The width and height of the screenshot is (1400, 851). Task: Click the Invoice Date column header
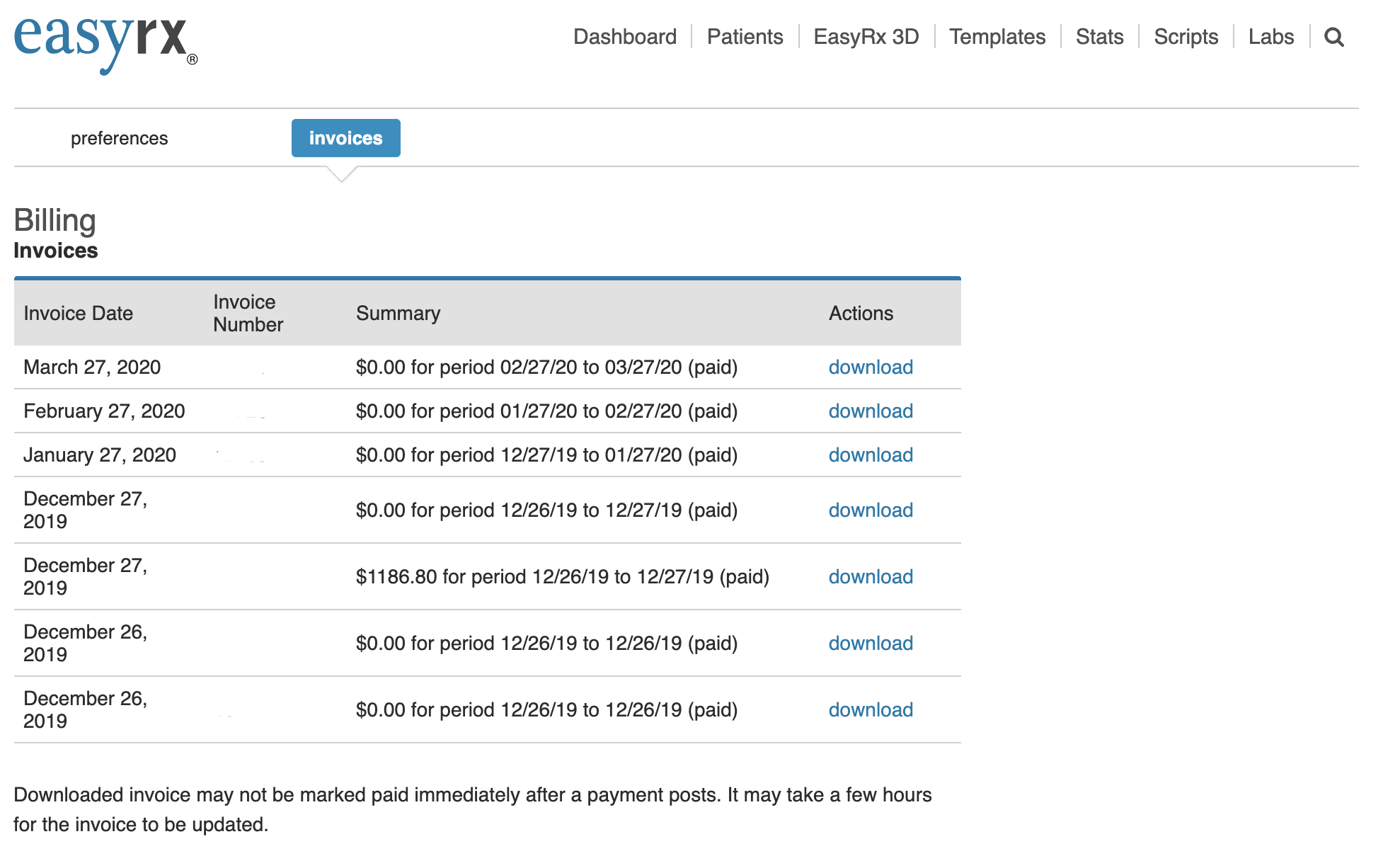(78, 314)
